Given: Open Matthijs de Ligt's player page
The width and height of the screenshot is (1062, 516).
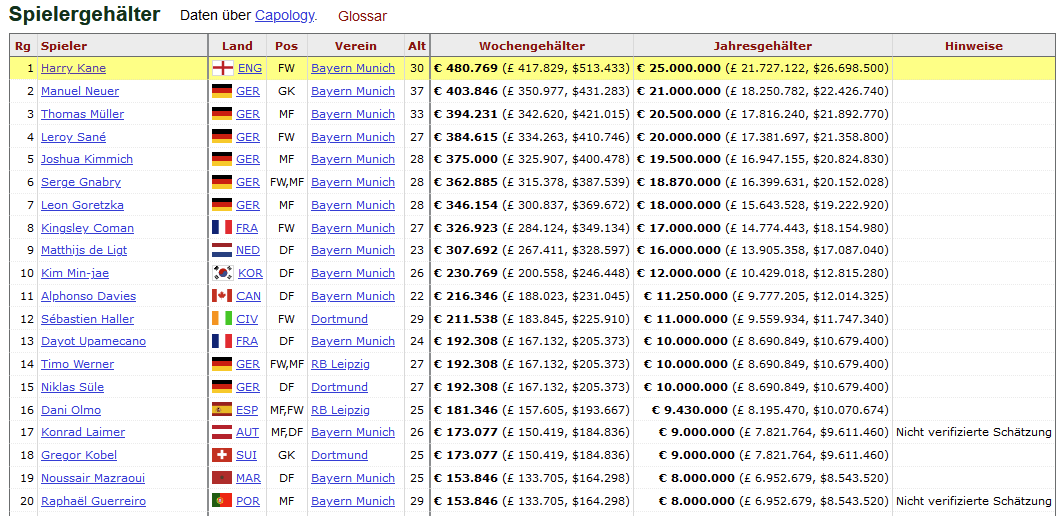Looking at the screenshot, I should pos(84,251).
